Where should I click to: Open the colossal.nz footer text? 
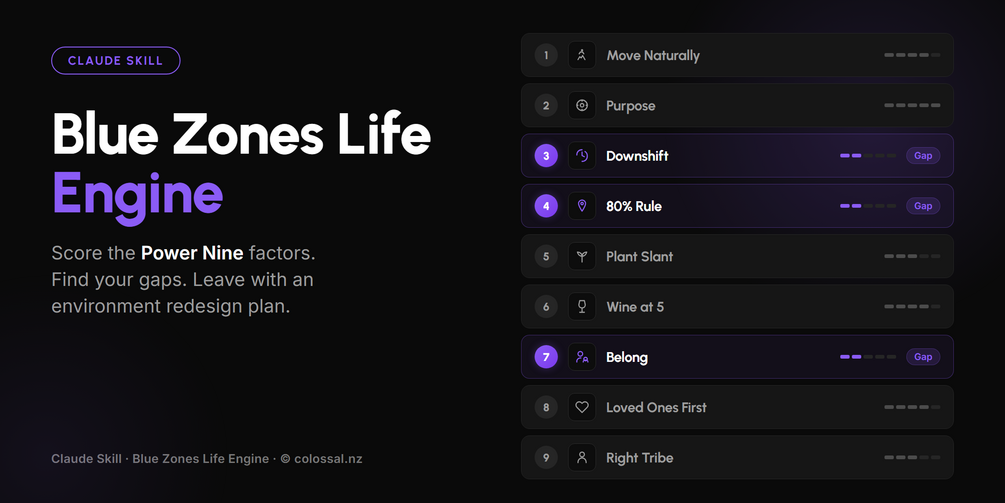(x=328, y=459)
